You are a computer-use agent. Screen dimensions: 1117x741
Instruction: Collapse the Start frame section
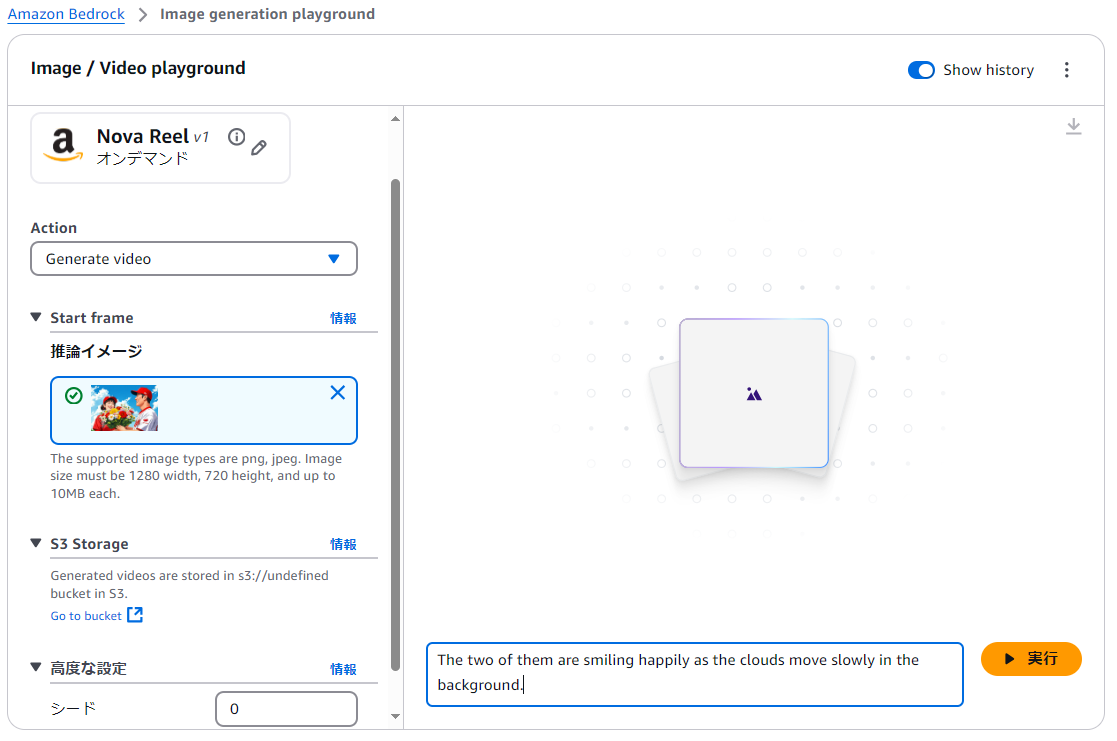(36, 317)
